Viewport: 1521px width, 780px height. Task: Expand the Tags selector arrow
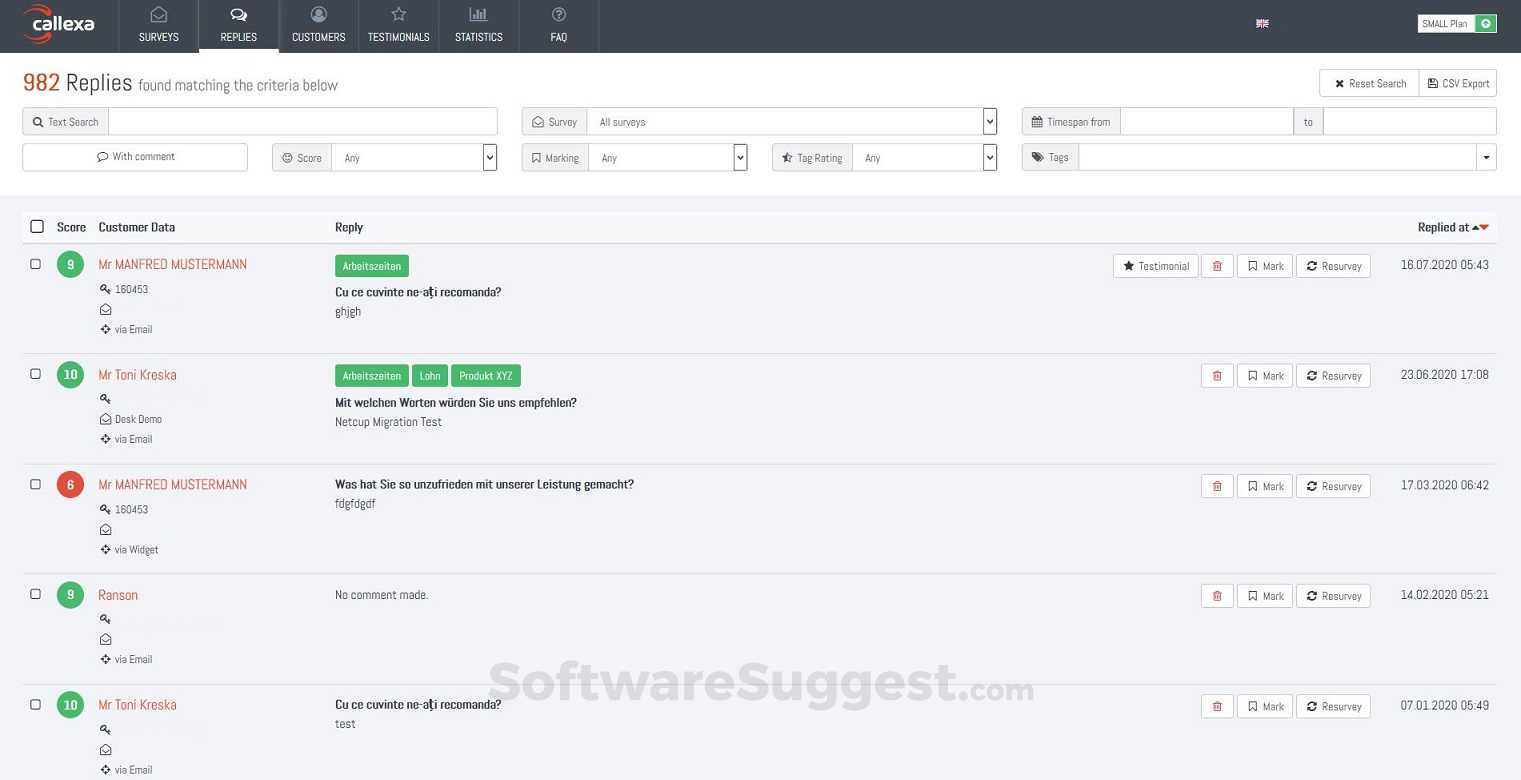click(1486, 158)
